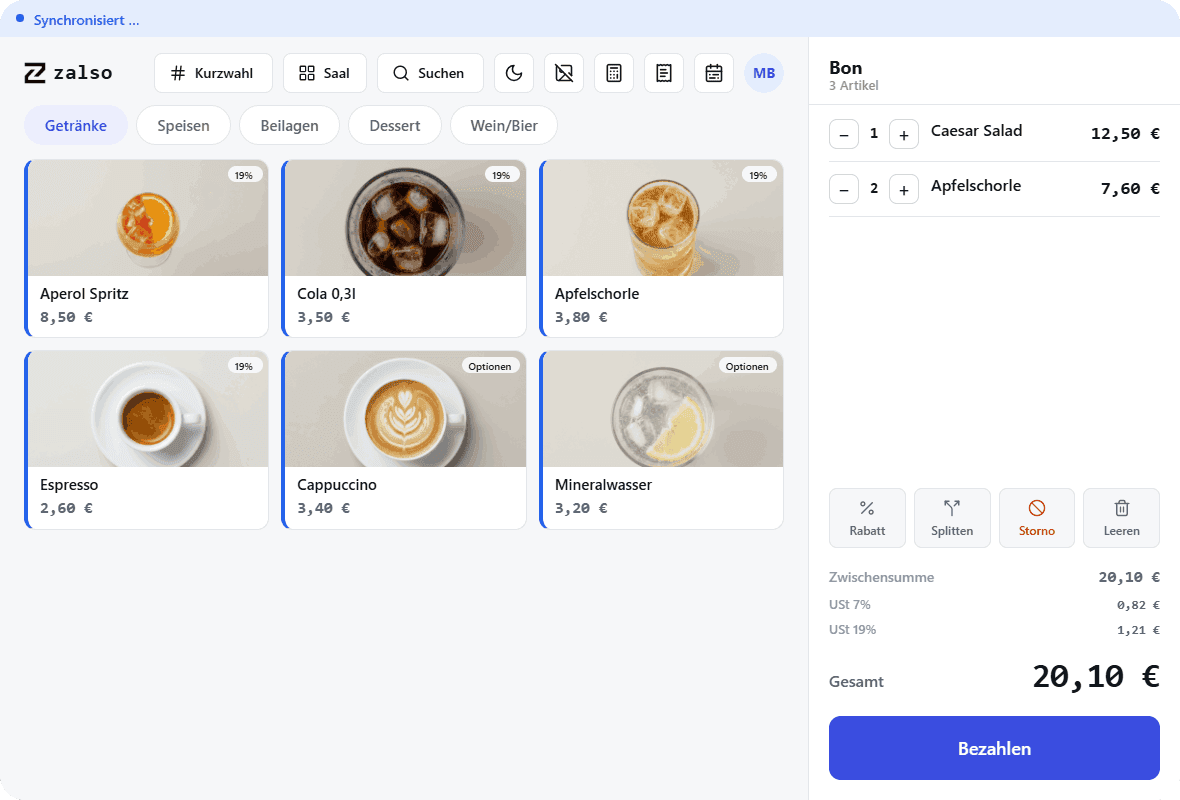Switch to the Dessert category
Viewport: 1180px width, 800px height.
click(395, 126)
